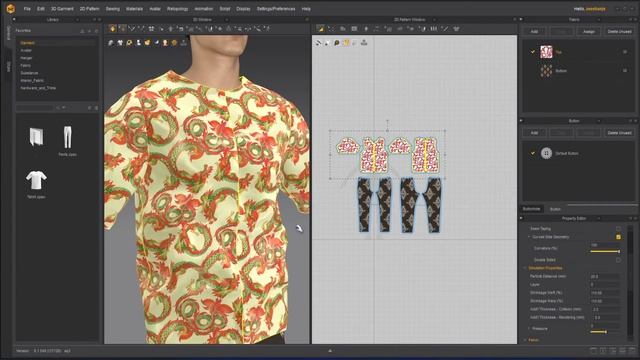Click the first display icon in the 2D pattern window

(318, 42)
